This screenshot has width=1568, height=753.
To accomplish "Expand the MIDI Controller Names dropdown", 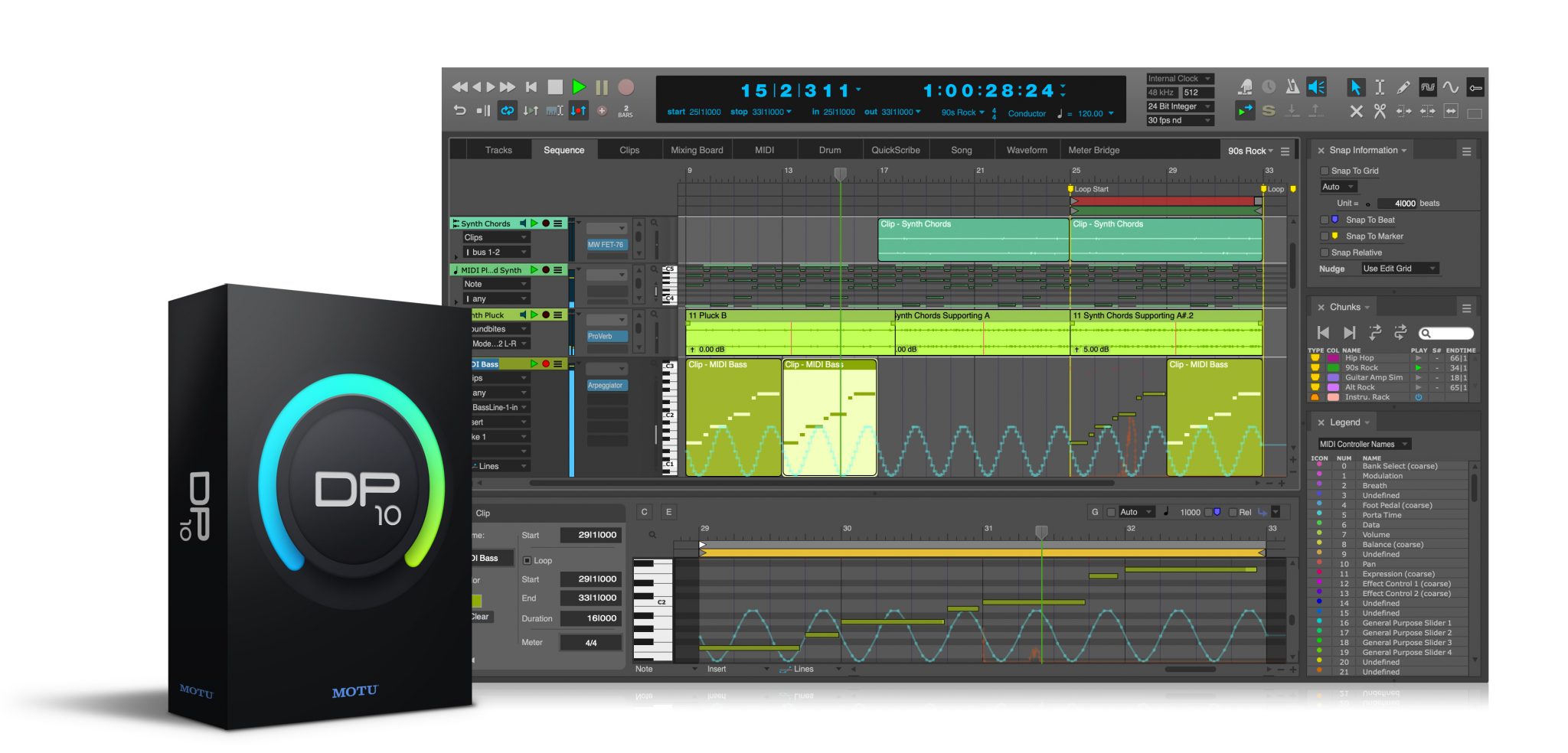I will pyautogui.click(x=1364, y=444).
